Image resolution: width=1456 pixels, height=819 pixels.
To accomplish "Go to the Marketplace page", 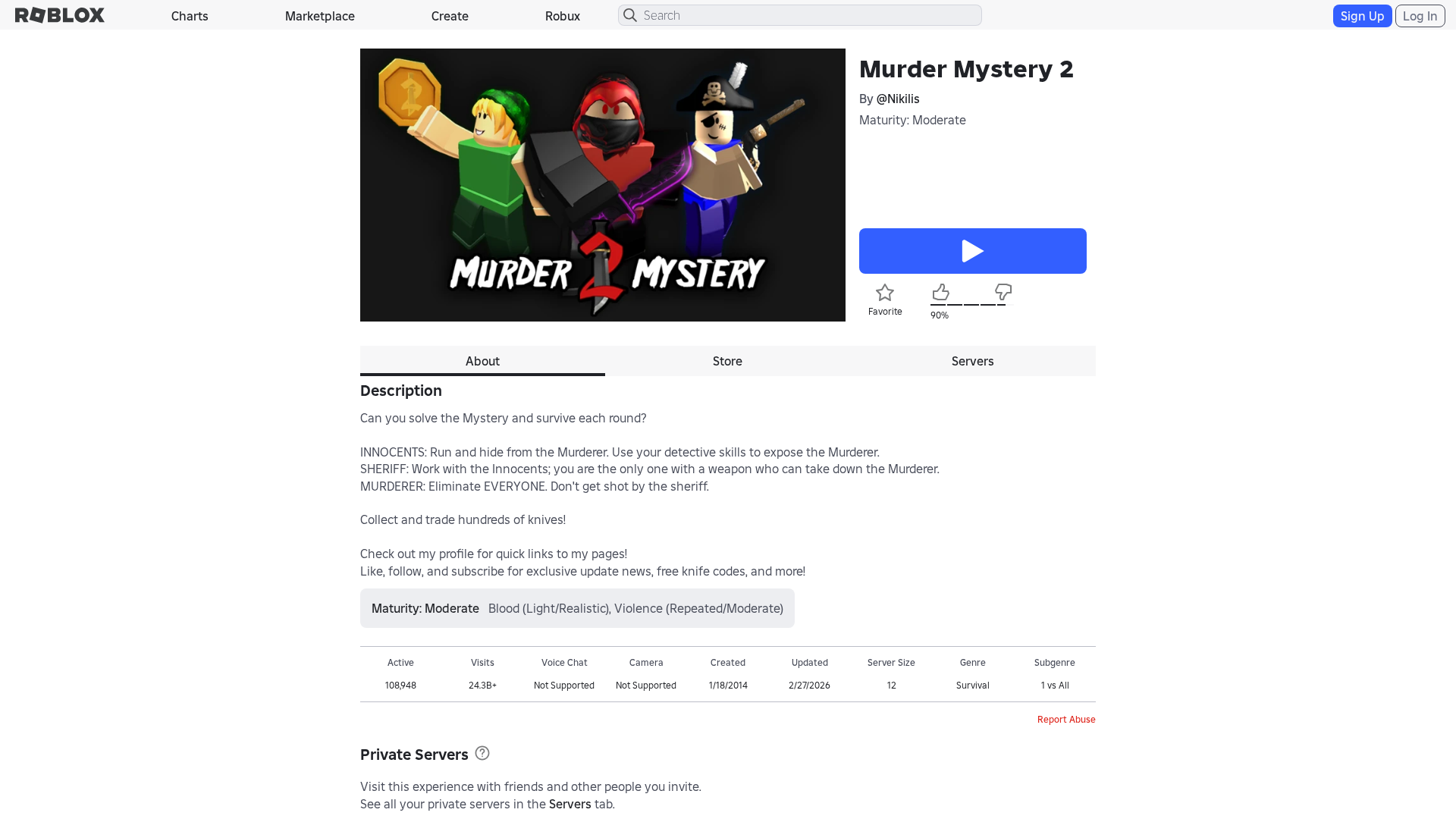I will (x=320, y=16).
